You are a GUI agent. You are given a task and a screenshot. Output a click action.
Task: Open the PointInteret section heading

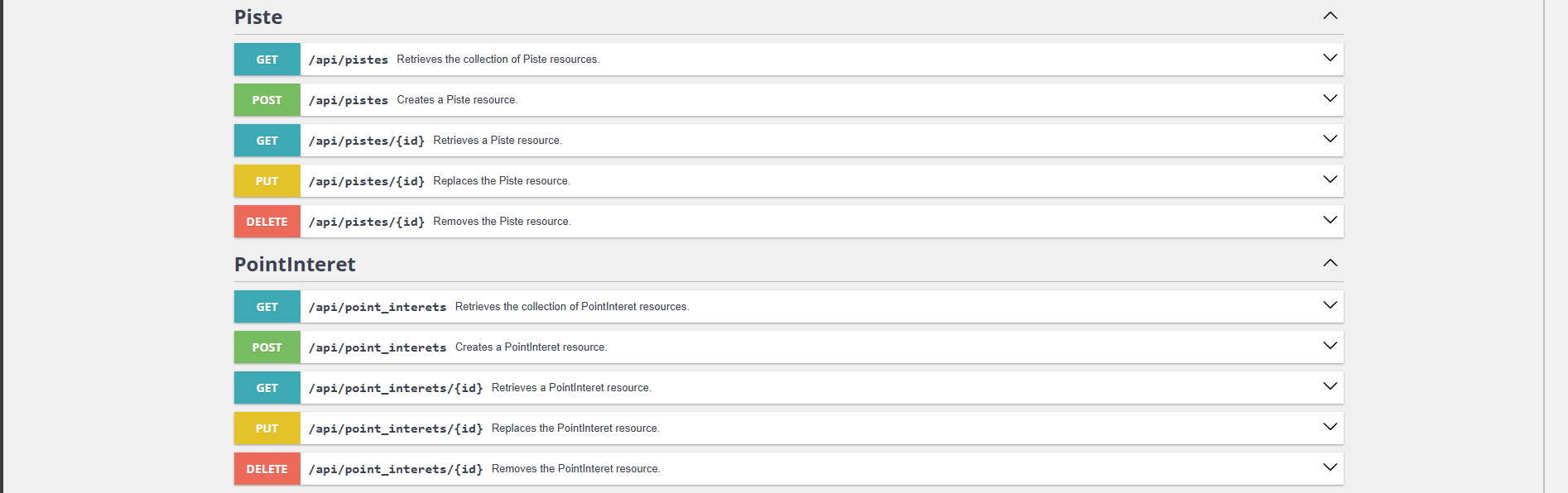(295, 265)
